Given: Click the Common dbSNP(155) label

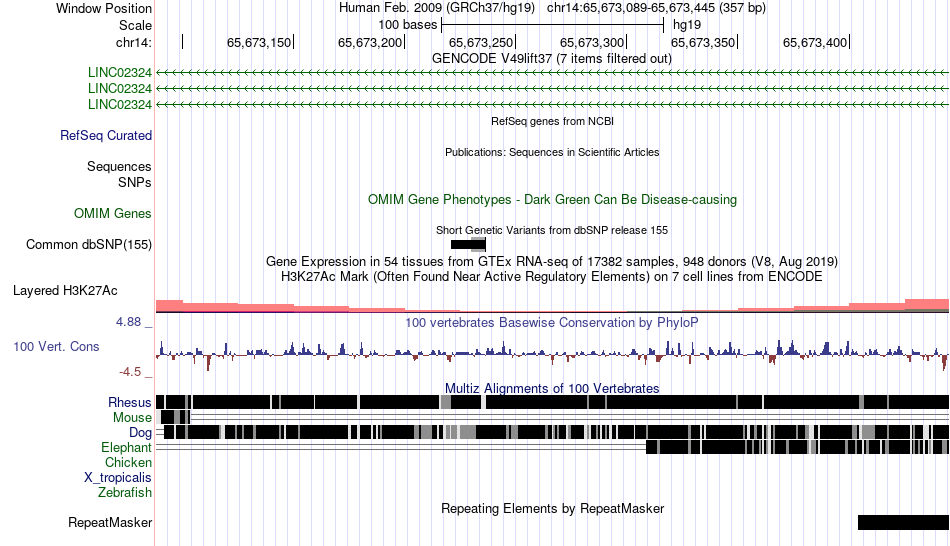Looking at the screenshot, I should coord(89,245).
